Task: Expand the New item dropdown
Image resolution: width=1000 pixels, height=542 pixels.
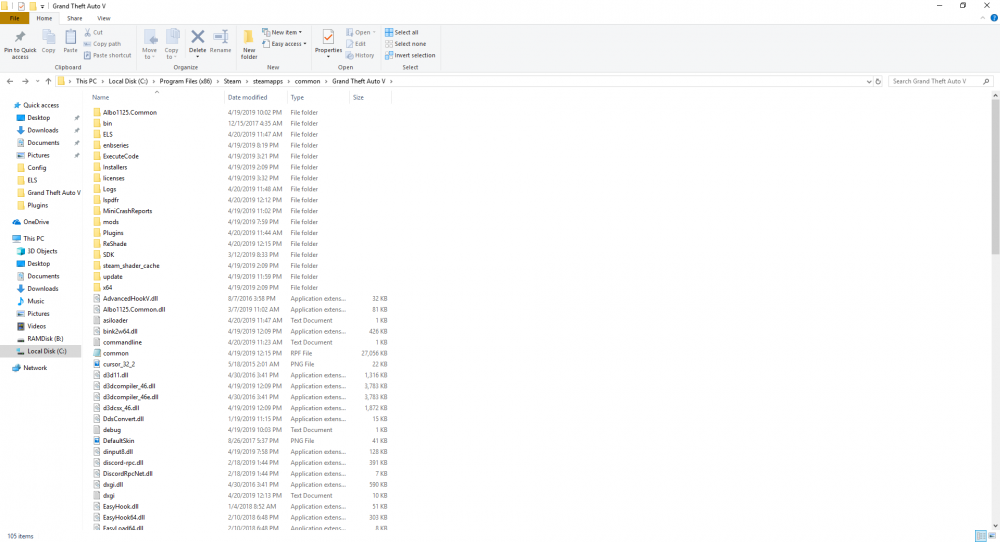Action: click(282, 33)
